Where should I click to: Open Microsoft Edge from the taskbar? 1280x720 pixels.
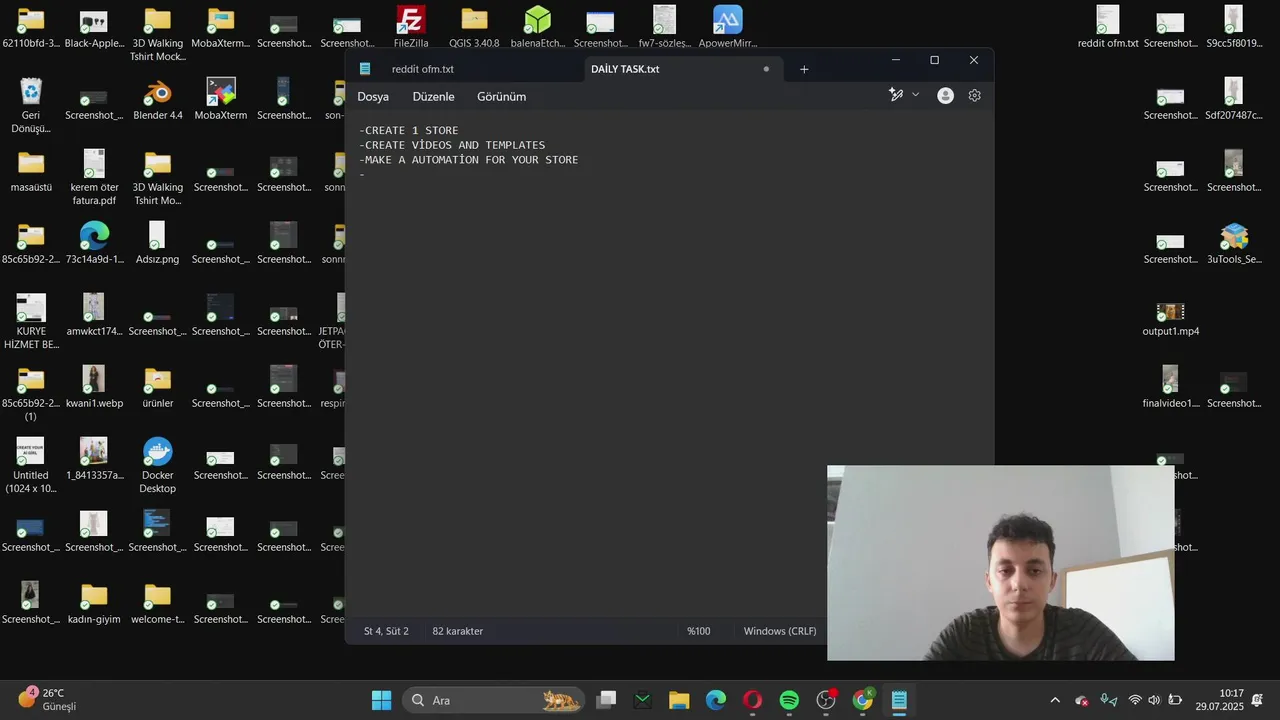[716, 700]
